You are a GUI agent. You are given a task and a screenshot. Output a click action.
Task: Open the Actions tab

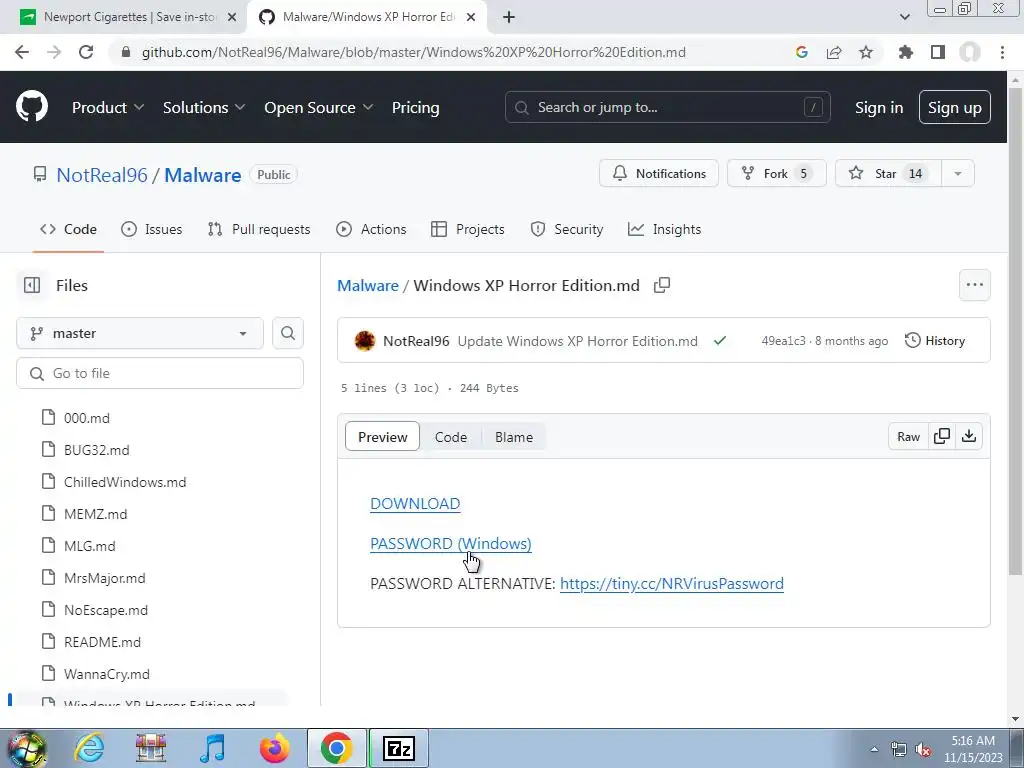[x=371, y=229]
